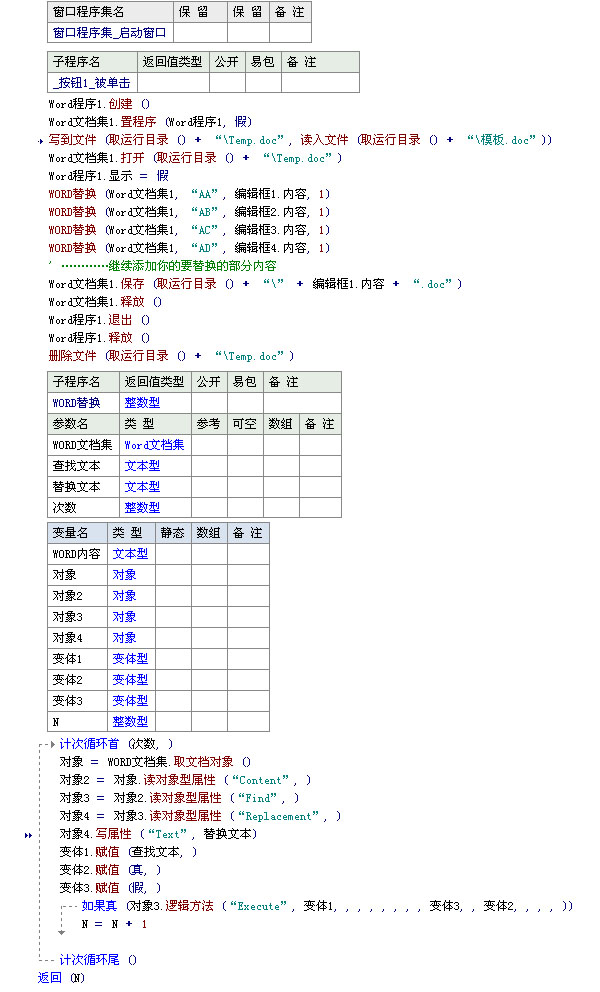Click the Word文档集1.置程序 code line
This screenshot has width=600, height=992.
[x=150, y=121]
